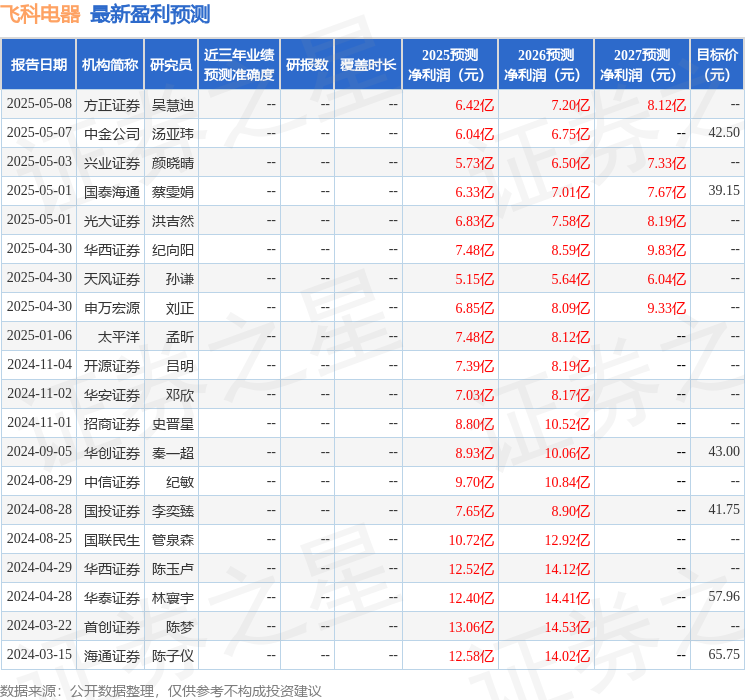This screenshot has width=745, height=700.
Task: Select the 2024-11-01 招商证券 row date
Action: 39,422
